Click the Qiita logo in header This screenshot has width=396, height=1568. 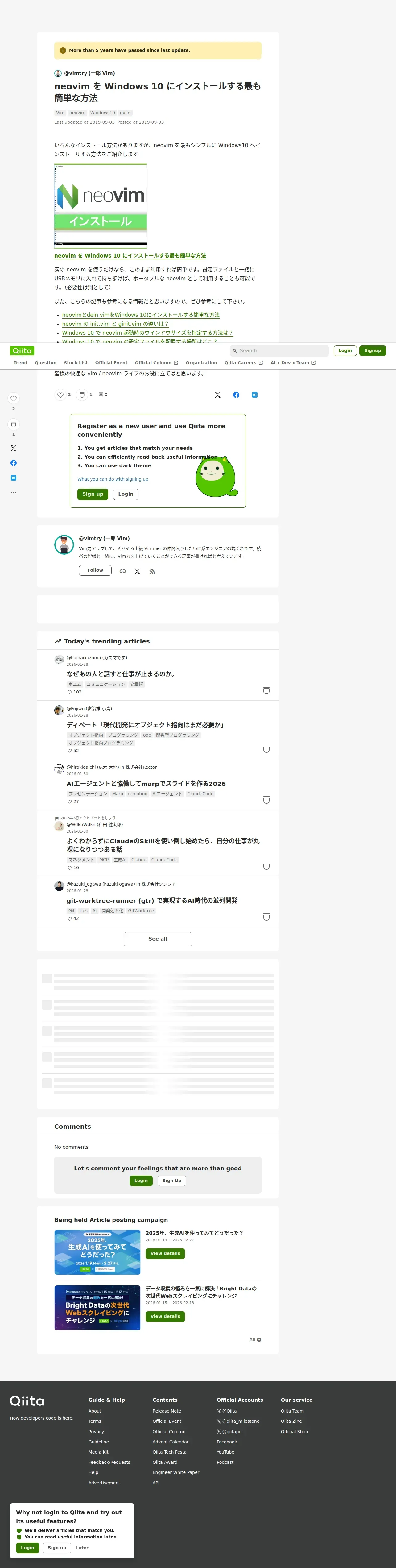pyautogui.click(x=22, y=351)
